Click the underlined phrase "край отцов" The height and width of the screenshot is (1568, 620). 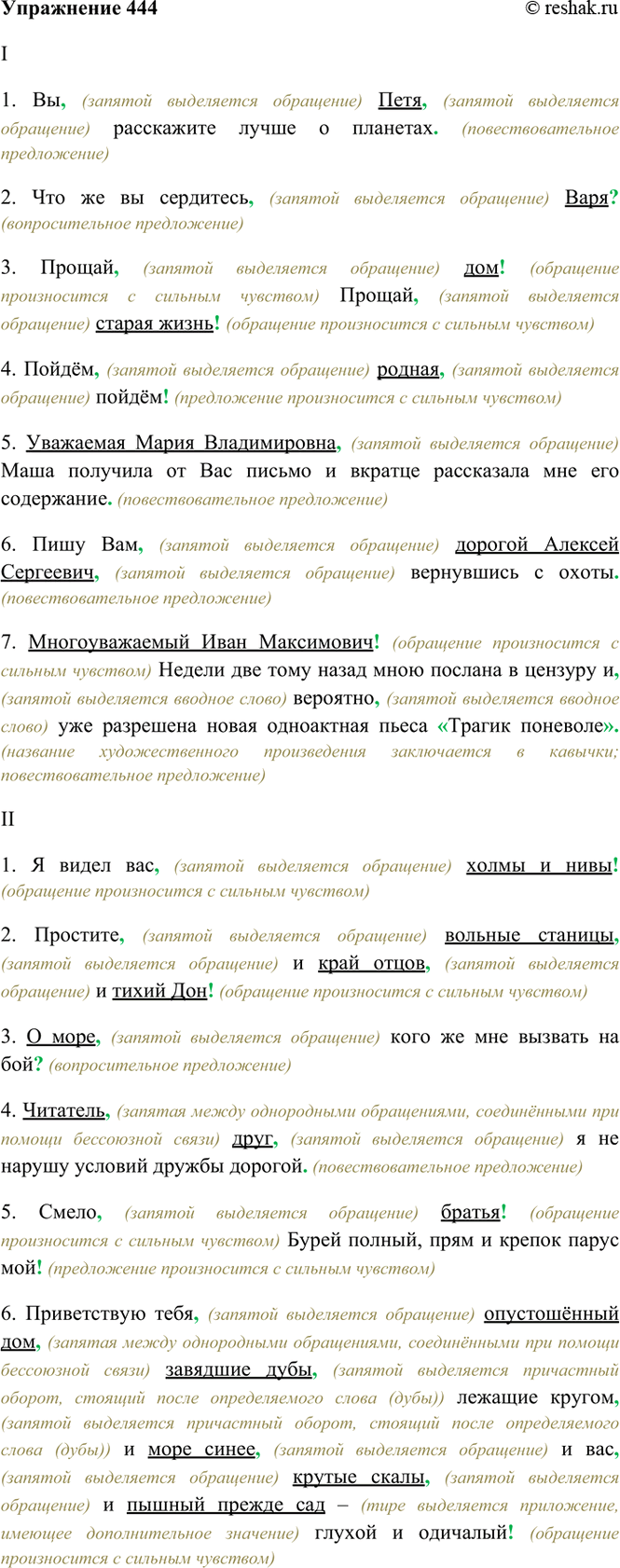pyautogui.click(x=372, y=964)
